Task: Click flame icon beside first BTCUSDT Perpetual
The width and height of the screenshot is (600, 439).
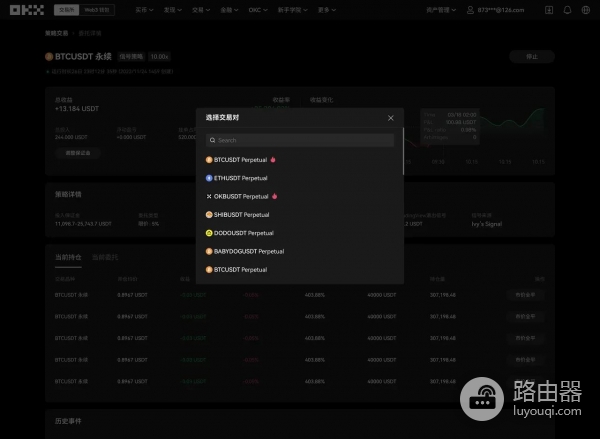Action: point(273,160)
